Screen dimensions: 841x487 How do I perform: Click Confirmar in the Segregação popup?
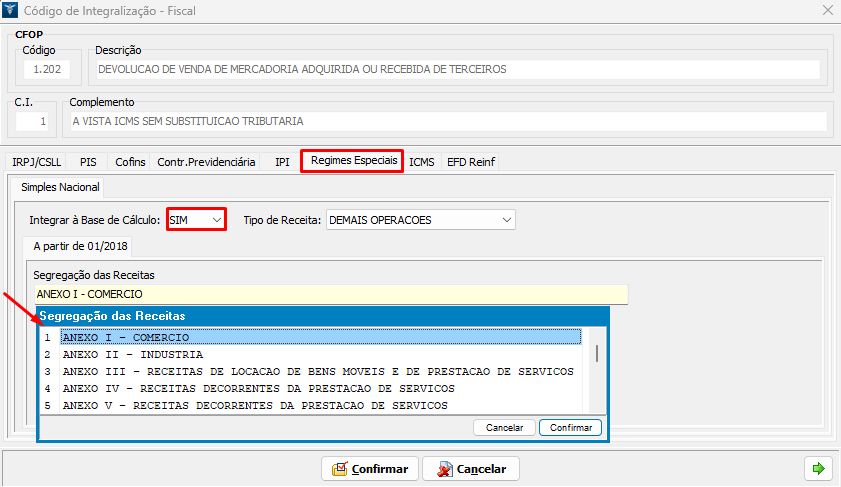(x=570, y=428)
